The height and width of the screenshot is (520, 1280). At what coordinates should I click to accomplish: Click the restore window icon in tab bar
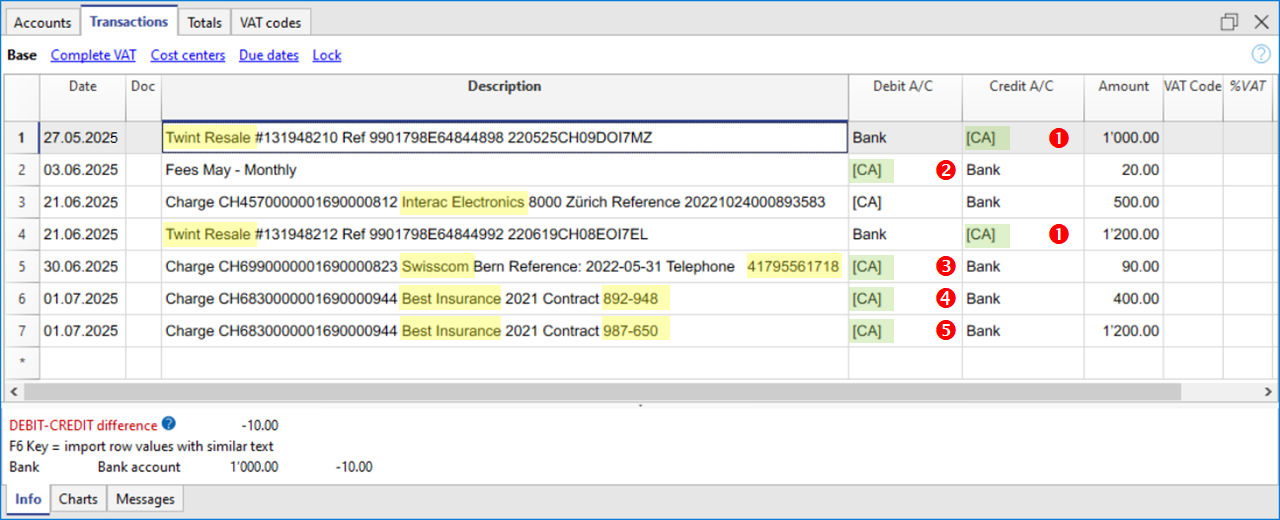(1229, 22)
